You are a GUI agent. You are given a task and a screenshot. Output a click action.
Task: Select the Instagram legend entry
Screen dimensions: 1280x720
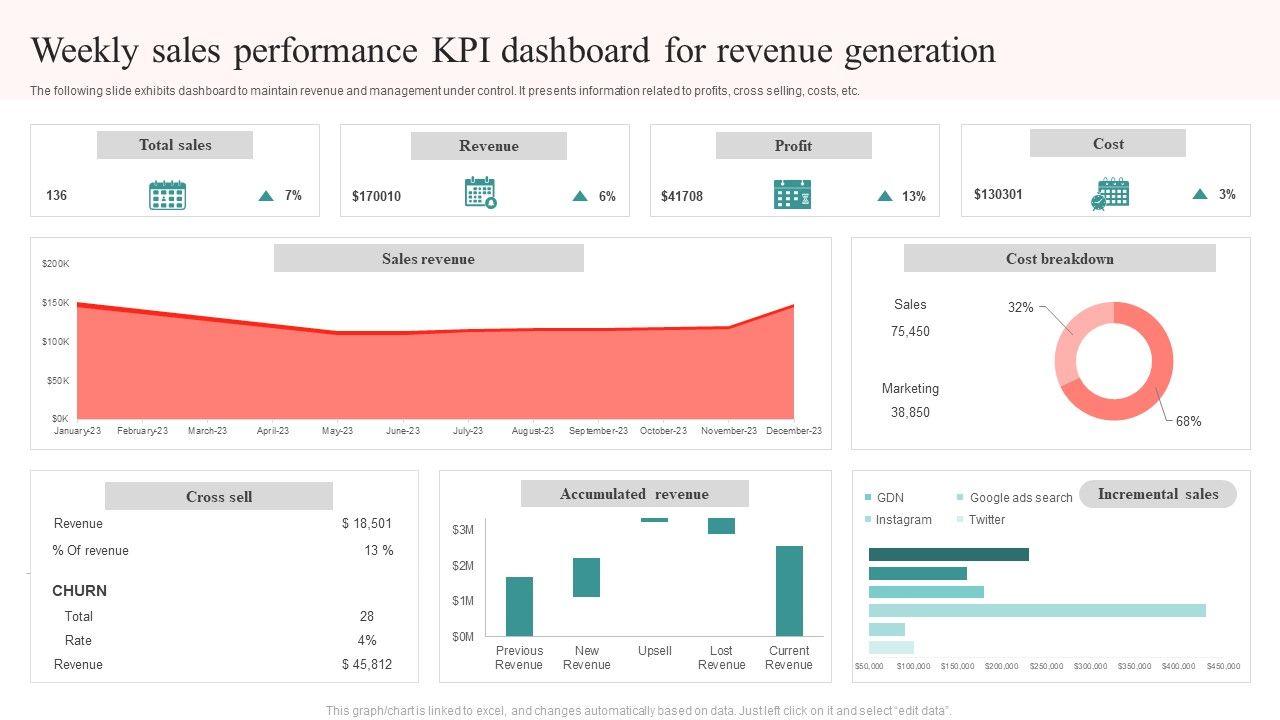tap(903, 520)
